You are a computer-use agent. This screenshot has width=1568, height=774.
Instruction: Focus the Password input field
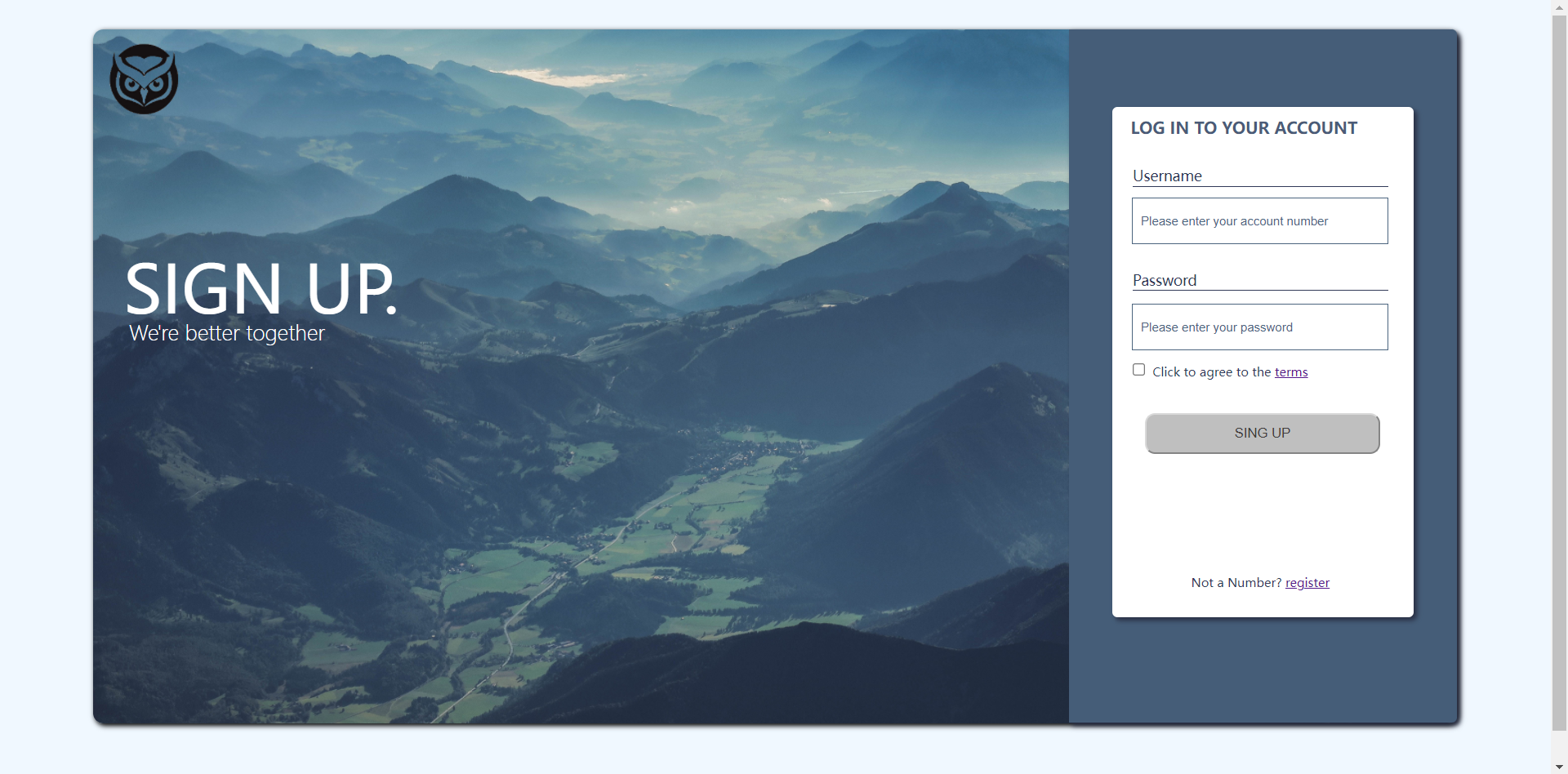[x=1259, y=327]
